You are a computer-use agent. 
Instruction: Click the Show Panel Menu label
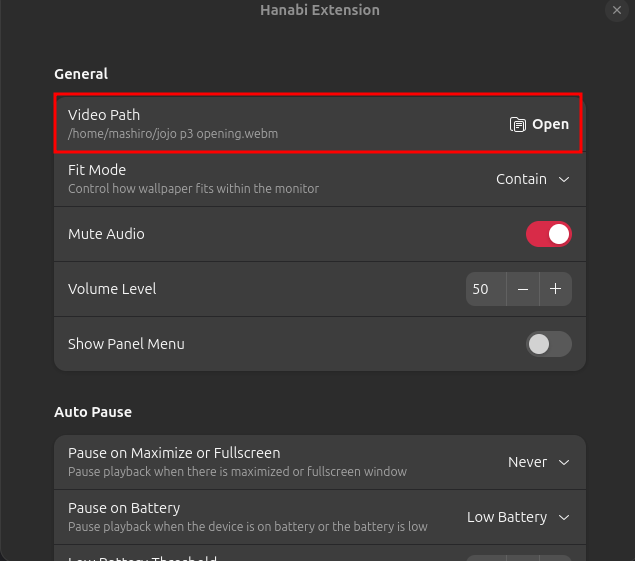click(126, 344)
